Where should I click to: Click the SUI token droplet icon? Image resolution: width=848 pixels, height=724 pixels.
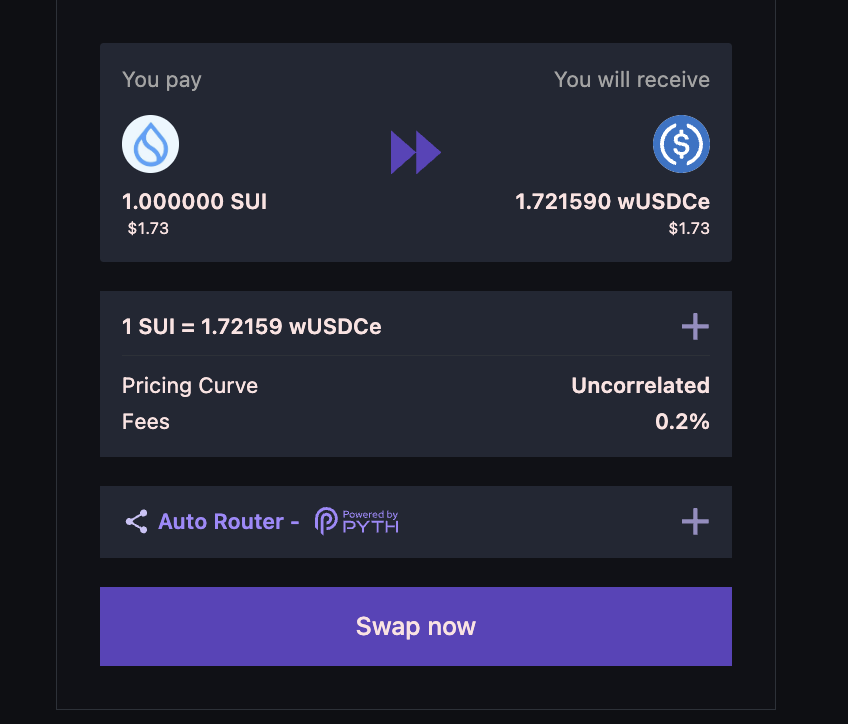click(x=150, y=144)
